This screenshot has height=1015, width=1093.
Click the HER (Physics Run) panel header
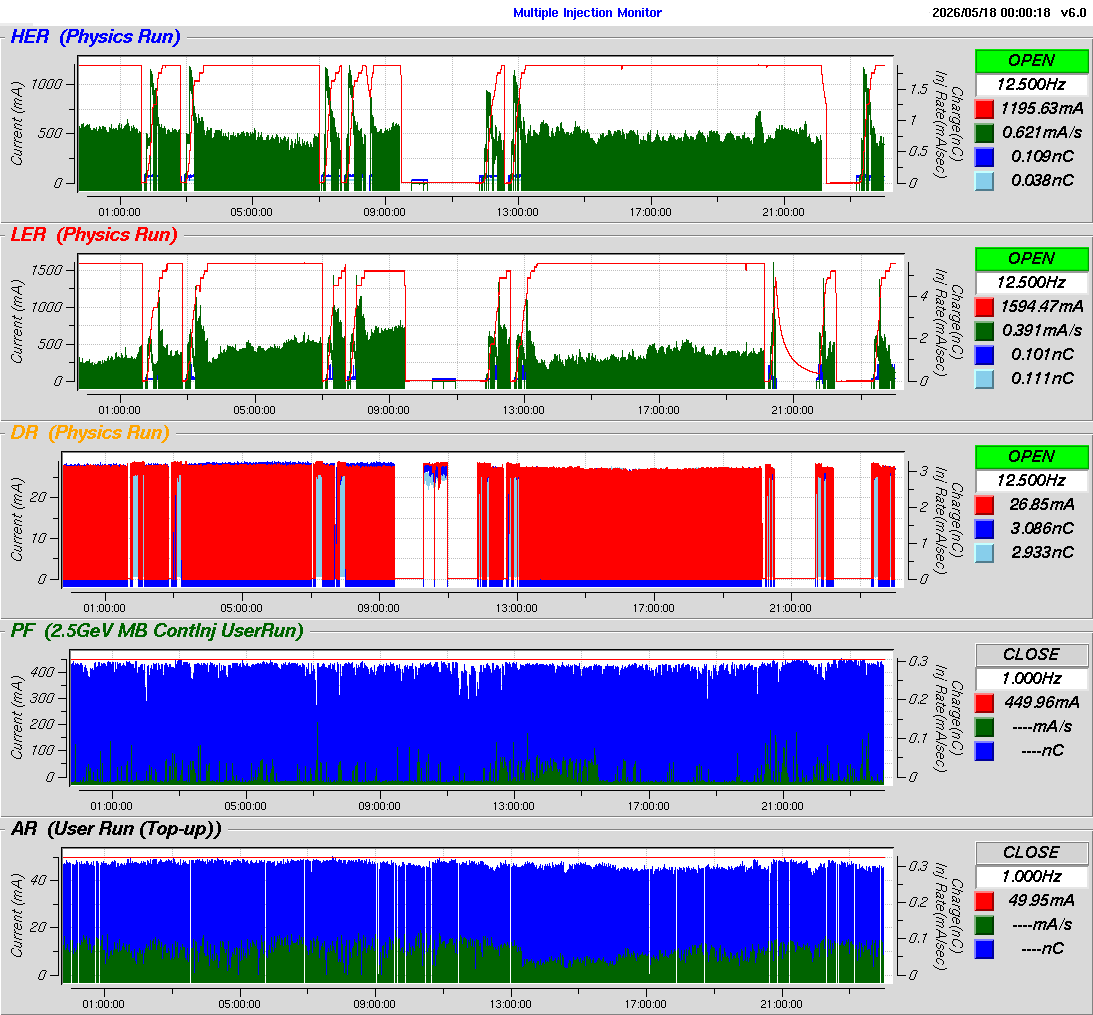(95, 37)
